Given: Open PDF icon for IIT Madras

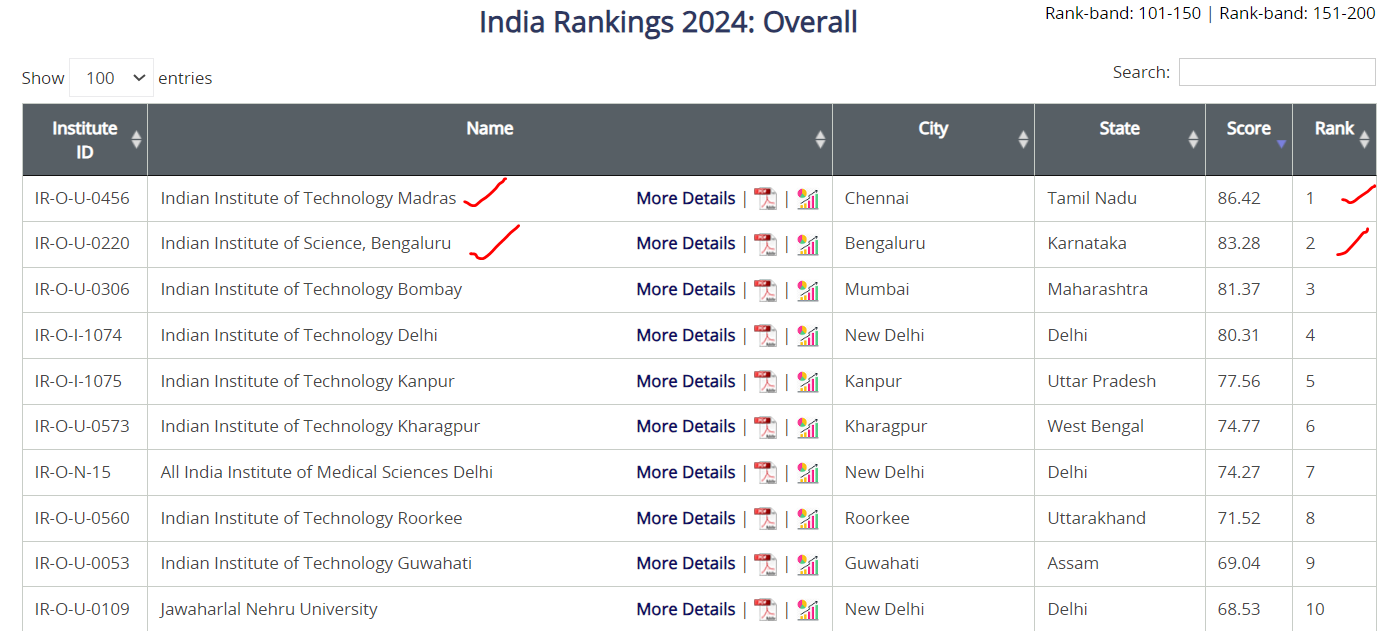Looking at the screenshot, I should 765,198.
